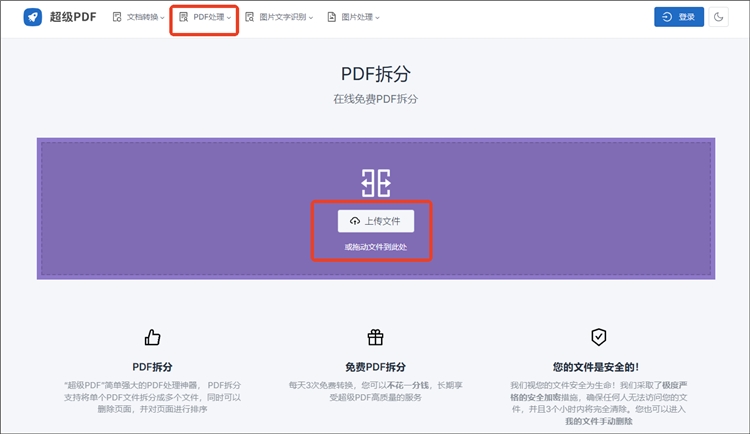Expand the 图片文字识别 dropdown arrow
Viewport: 750px width, 434px height.
tap(311, 18)
